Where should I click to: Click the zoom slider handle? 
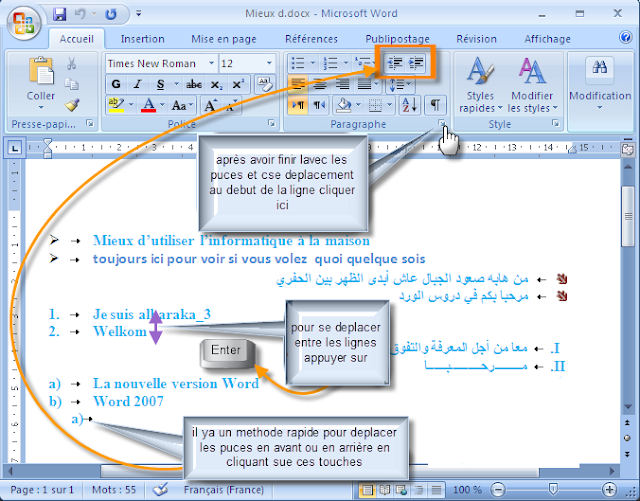pyautogui.click(x=553, y=489)
